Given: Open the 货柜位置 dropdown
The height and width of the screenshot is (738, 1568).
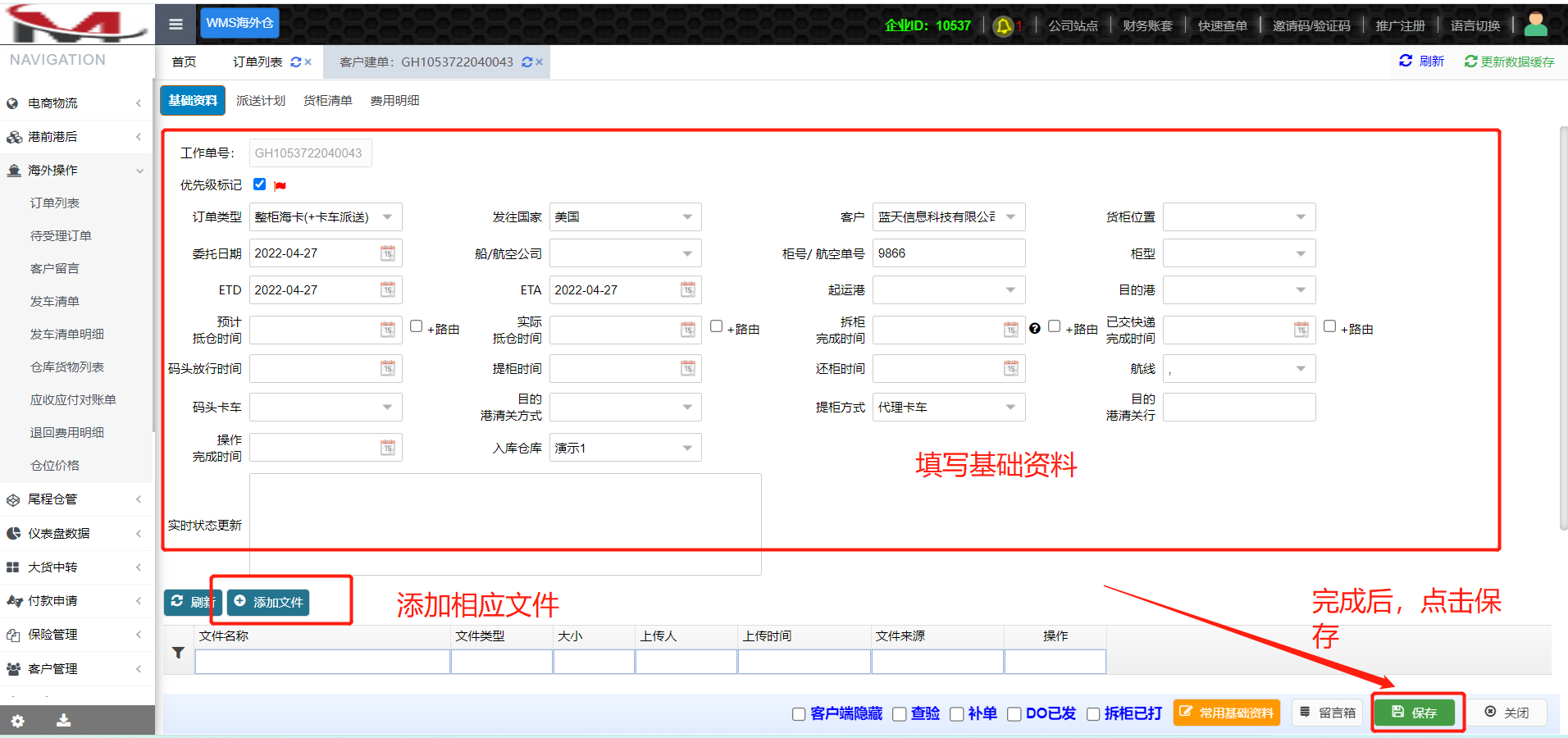Looking at the screenshot, I should tap(1239, 217).
